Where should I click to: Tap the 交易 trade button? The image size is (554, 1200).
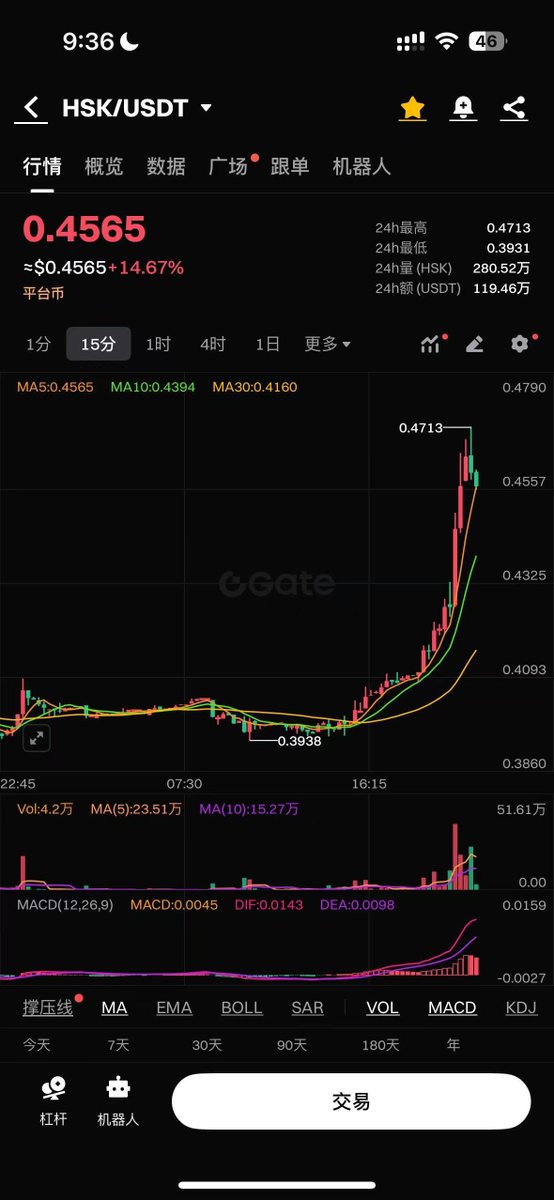click(351, 1101)
